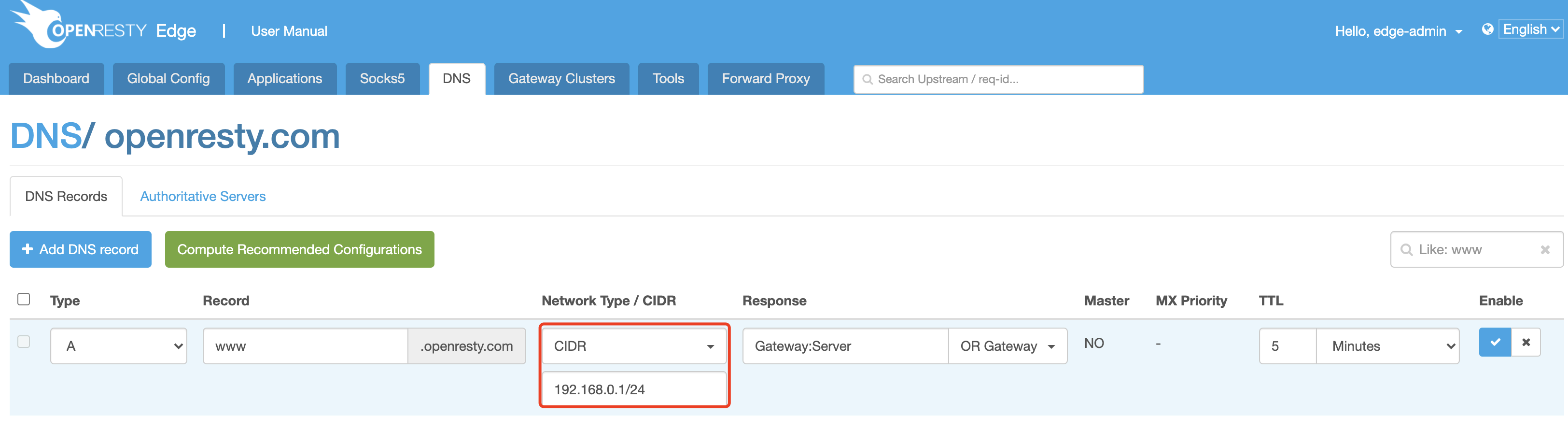Click the globe language icon
The height and width of the screenshot is (431, 1568).
pyautogui.click(x=1487, y=29)
